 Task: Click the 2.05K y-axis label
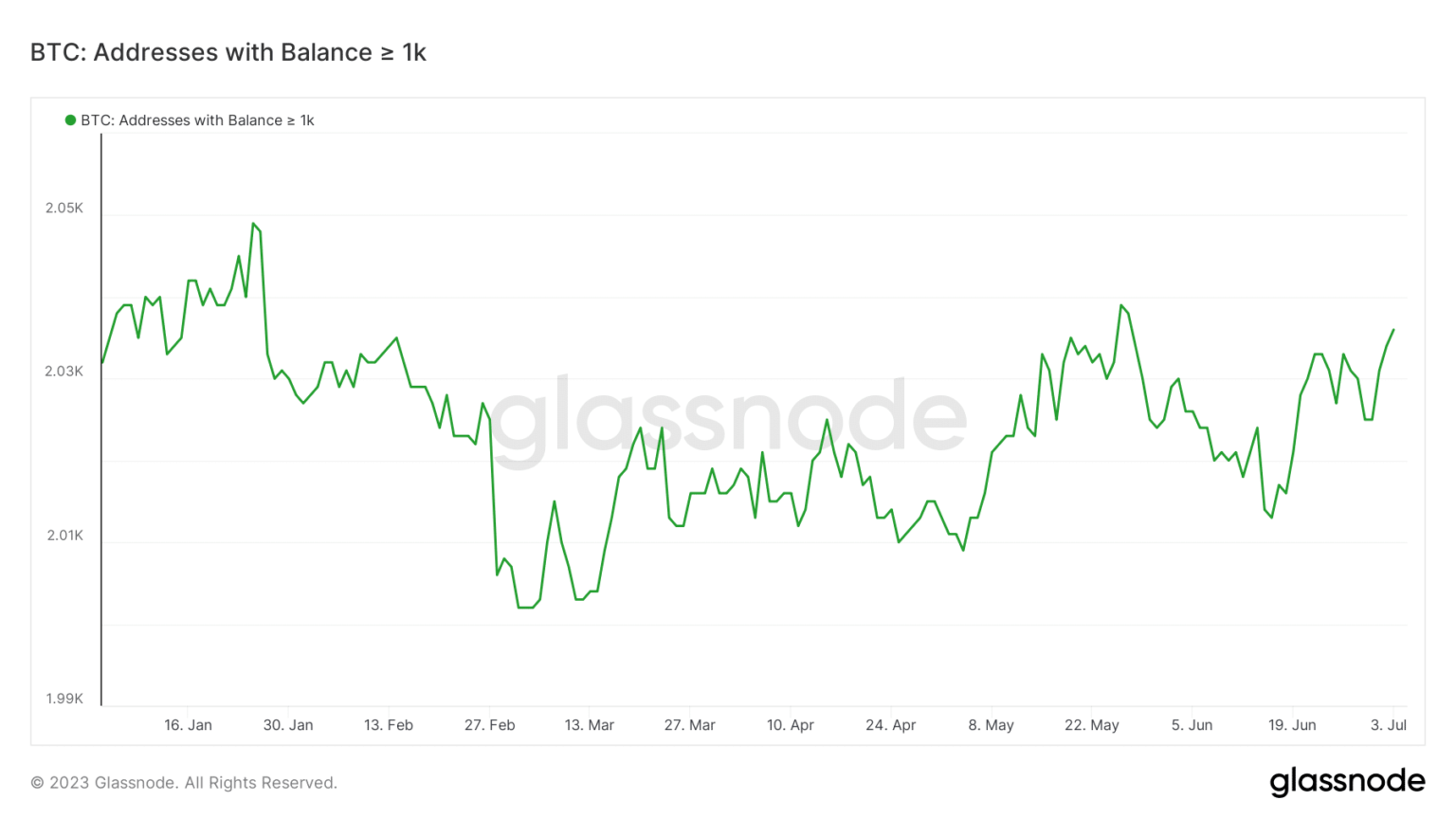(x=64, y=208)
